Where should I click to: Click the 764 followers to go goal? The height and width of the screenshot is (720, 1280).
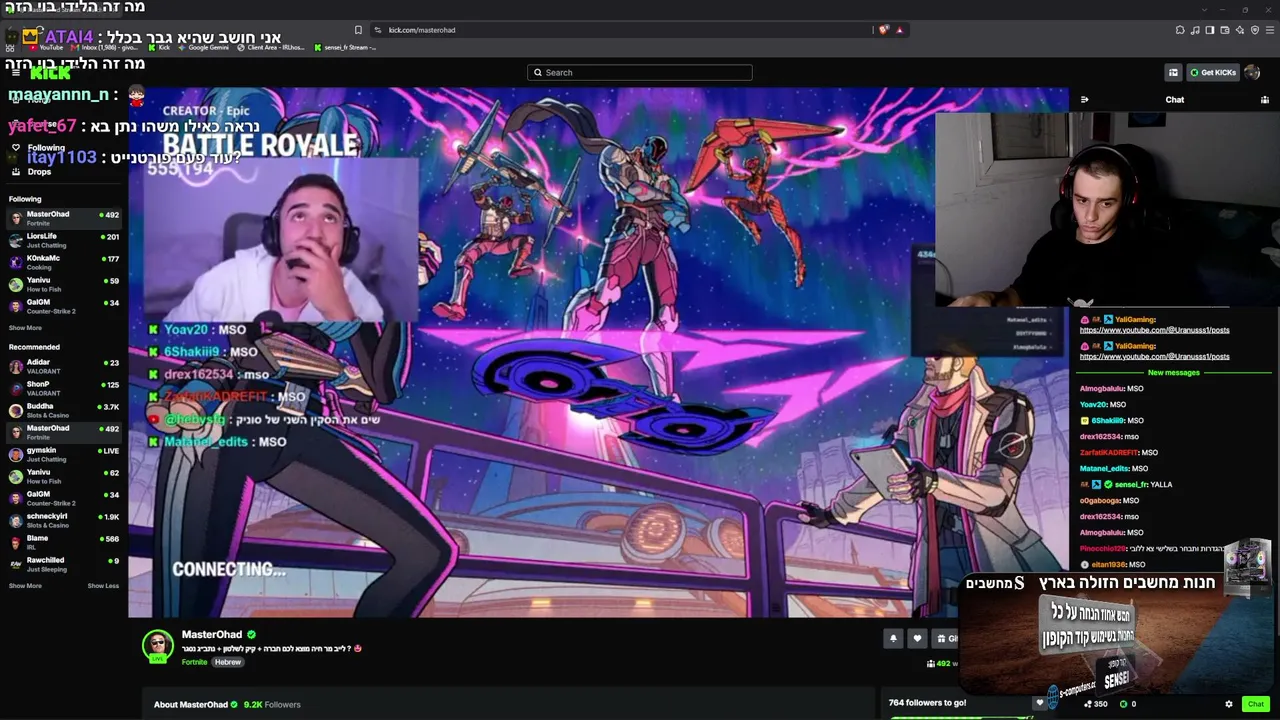click(x=927, y=703)
